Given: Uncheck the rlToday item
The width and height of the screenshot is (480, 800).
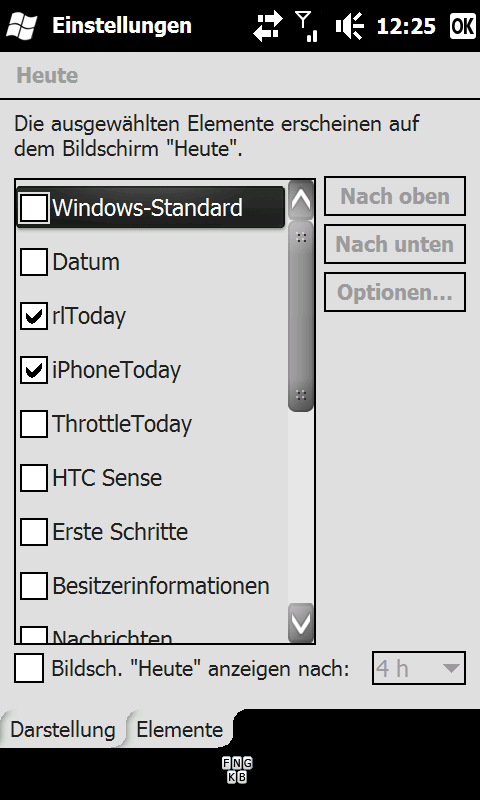Looking at the screenshot, I should [x=34, y=316].
